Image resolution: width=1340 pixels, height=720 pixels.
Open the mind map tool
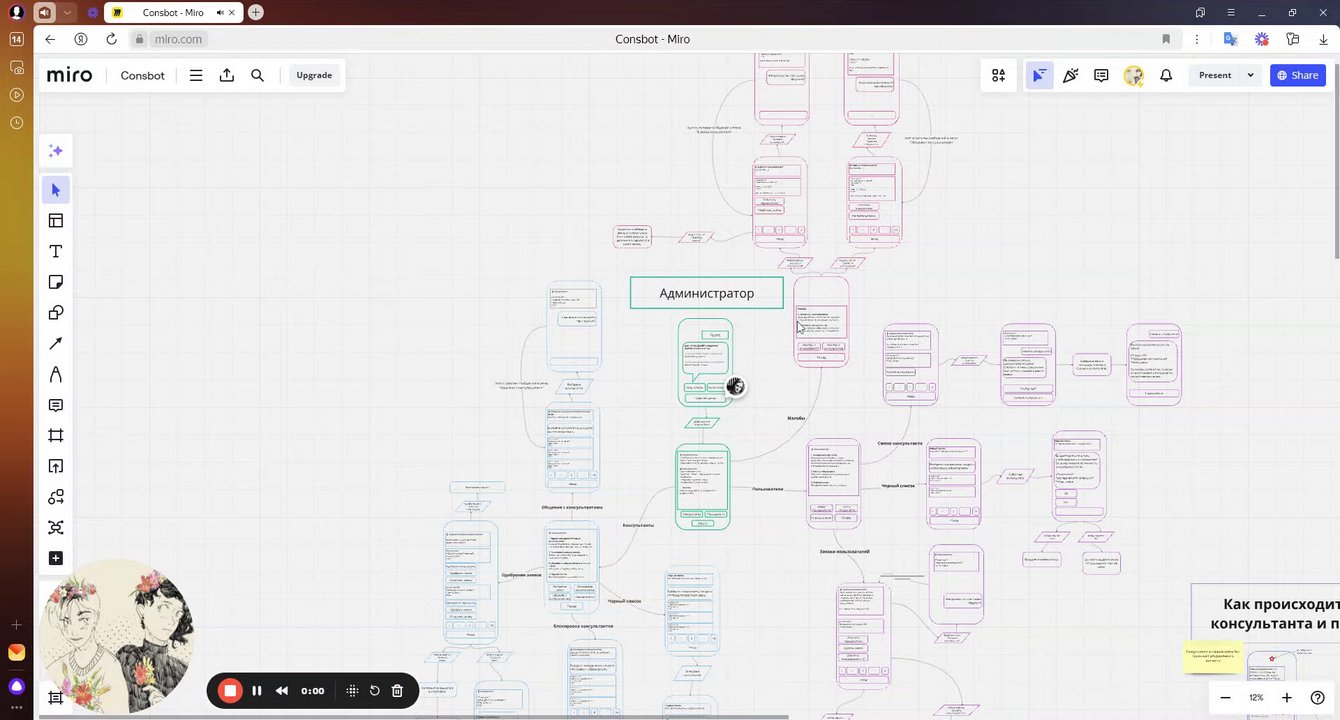click(56, 527)
